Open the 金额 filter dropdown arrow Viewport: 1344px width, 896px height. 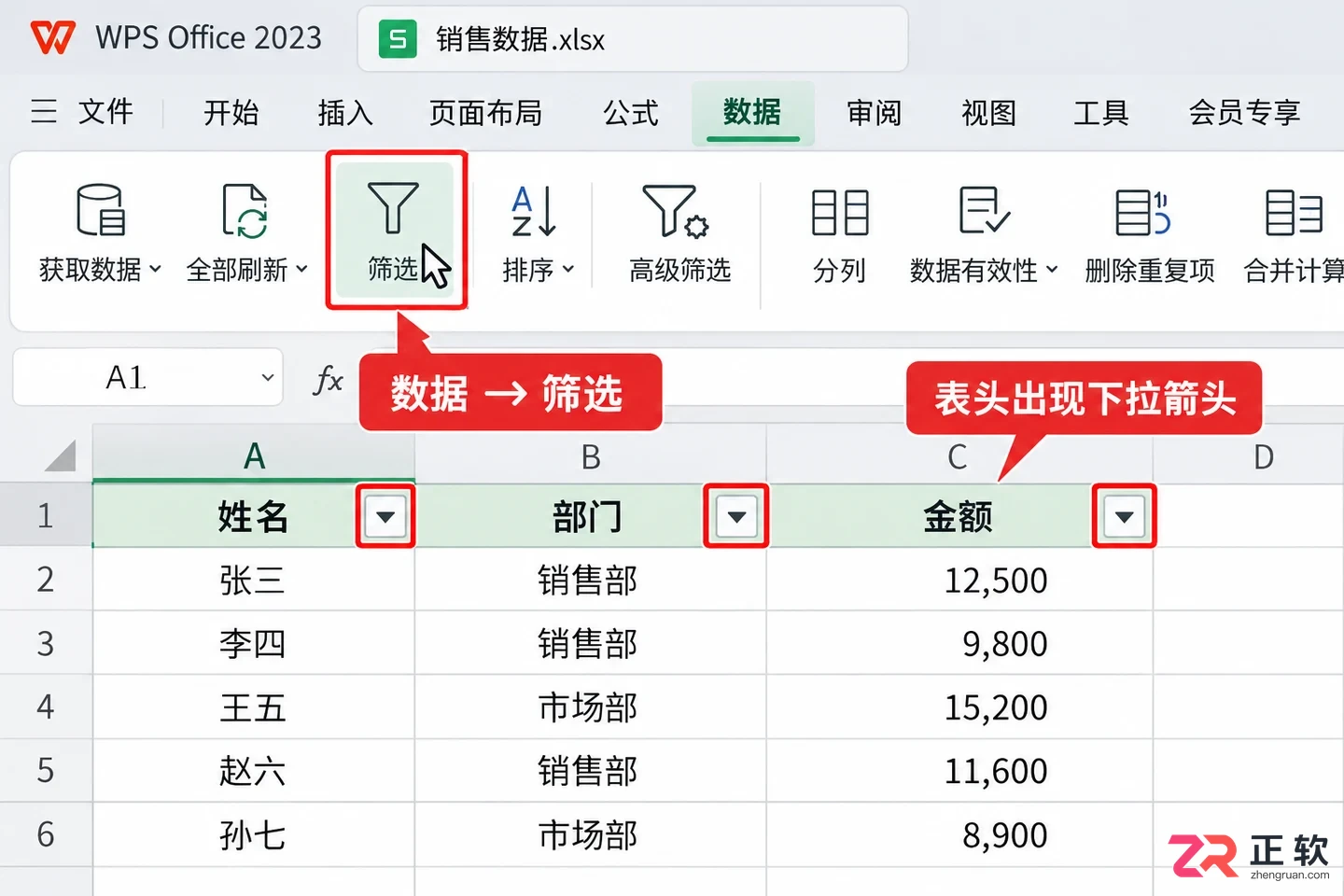1124,516
